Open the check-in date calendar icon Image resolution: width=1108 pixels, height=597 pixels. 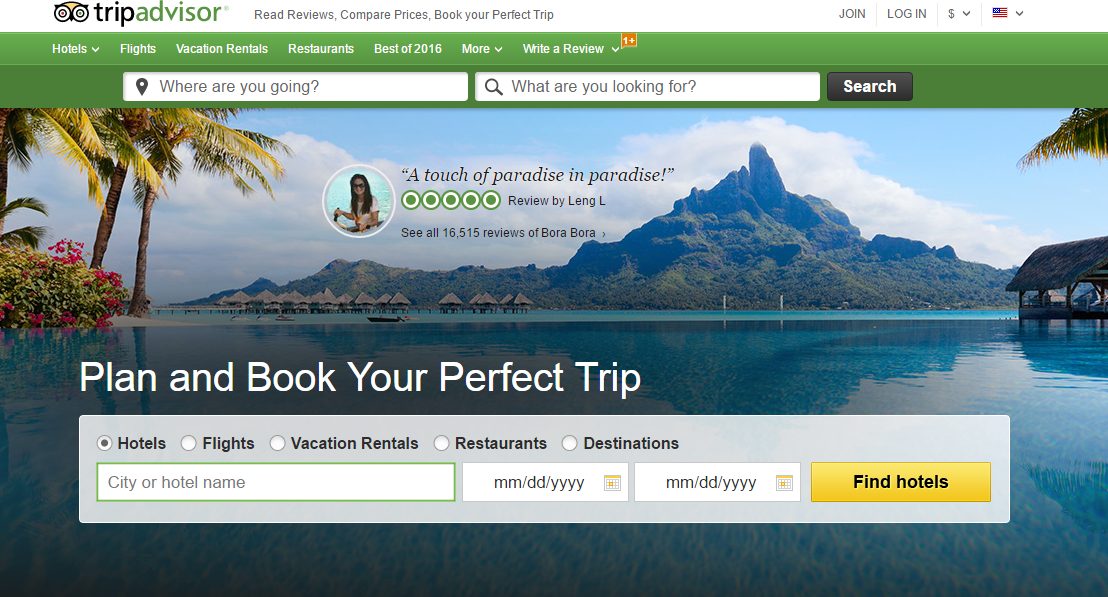point(612,483)
